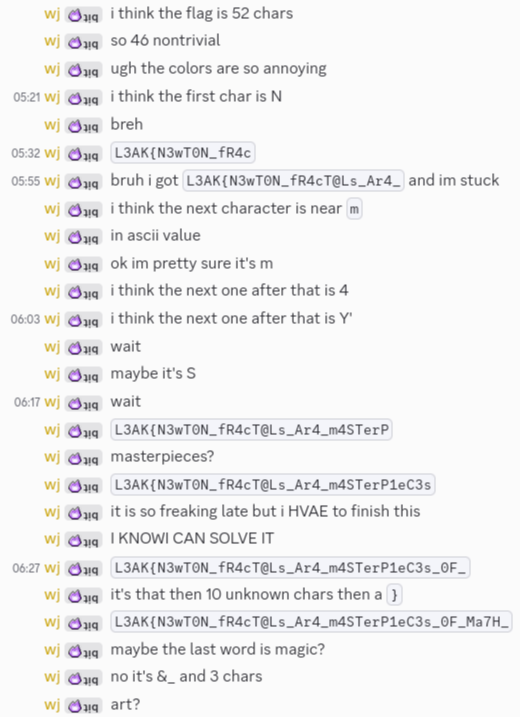Image resolution: width=520 pixels, height=717 pixels.
Task: Click the badge on the 'first char is N' row
Action: (x=83, y=97)
